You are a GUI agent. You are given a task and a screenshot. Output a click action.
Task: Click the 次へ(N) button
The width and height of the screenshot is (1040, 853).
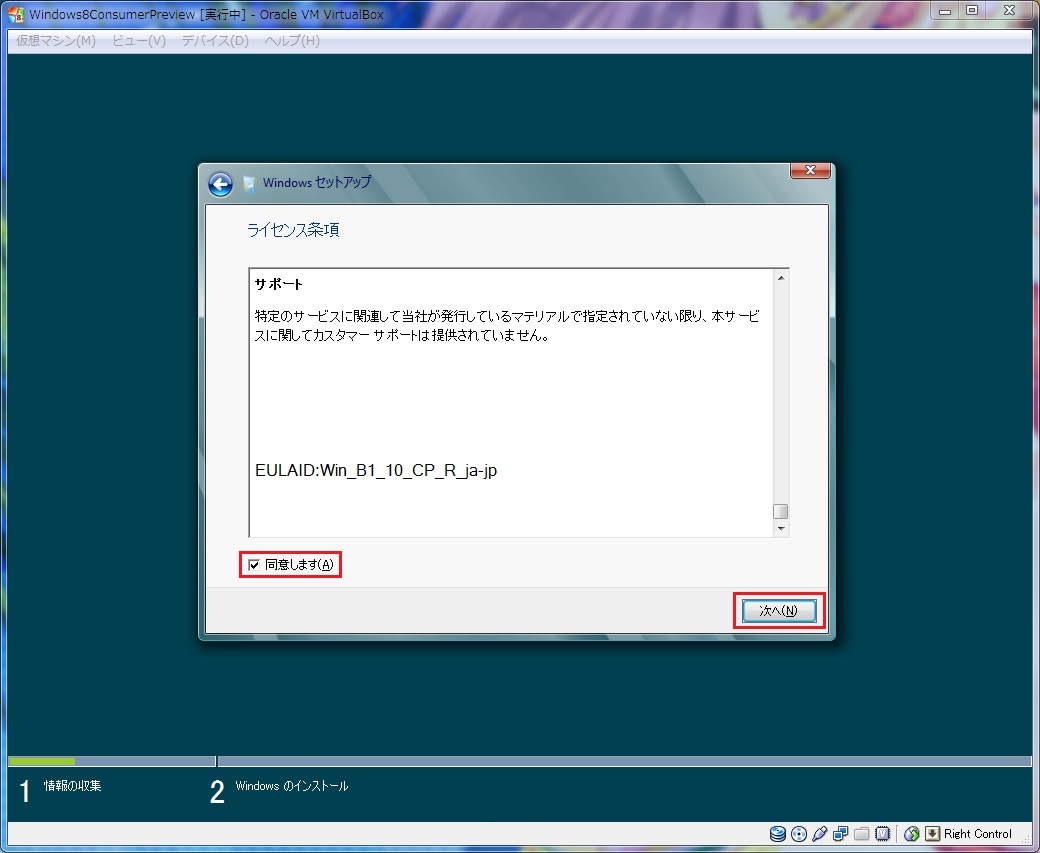pyautogui.click(x=779, y=610)
